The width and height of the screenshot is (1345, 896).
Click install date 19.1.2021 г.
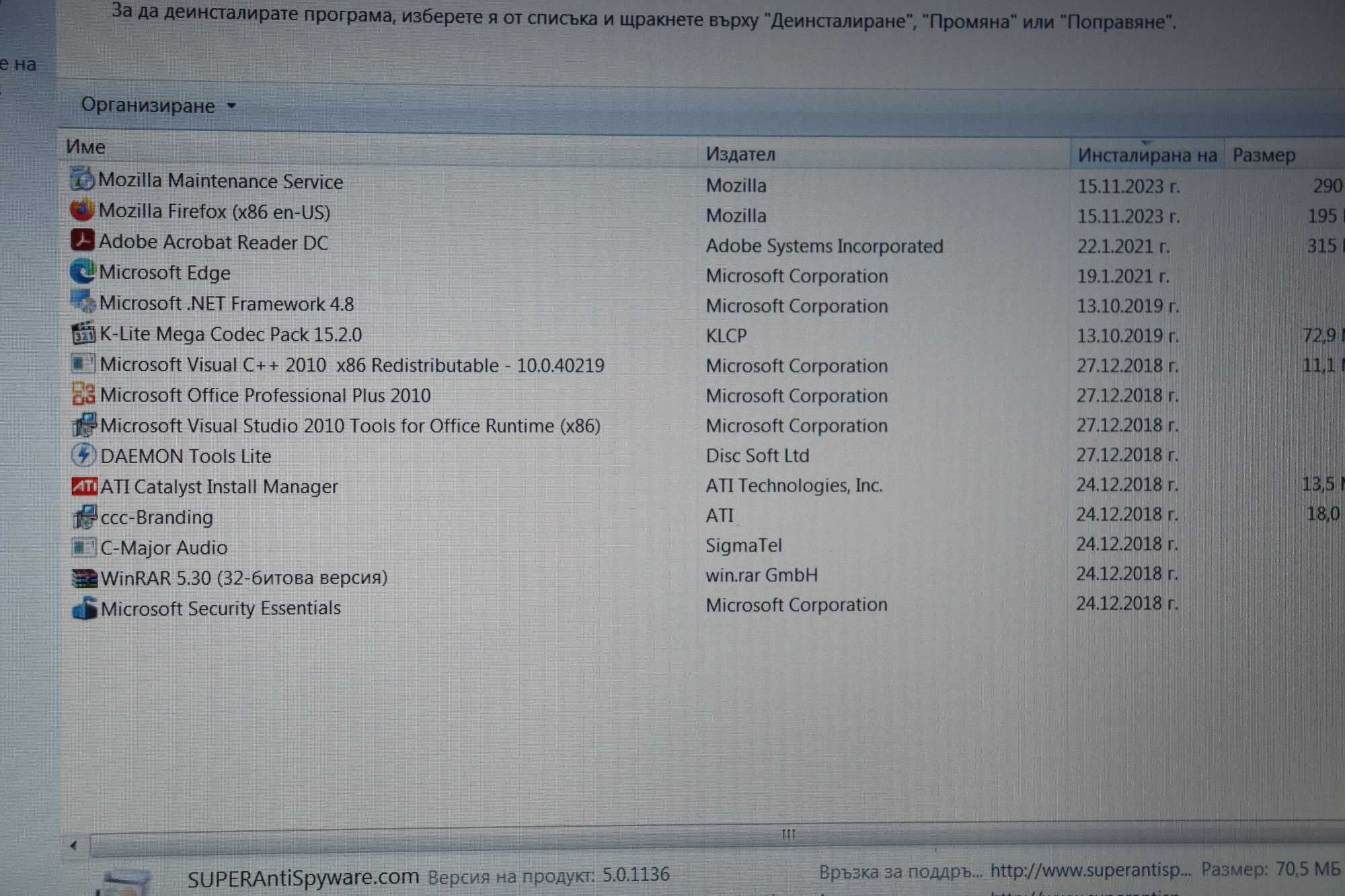tap(1124, 276)
